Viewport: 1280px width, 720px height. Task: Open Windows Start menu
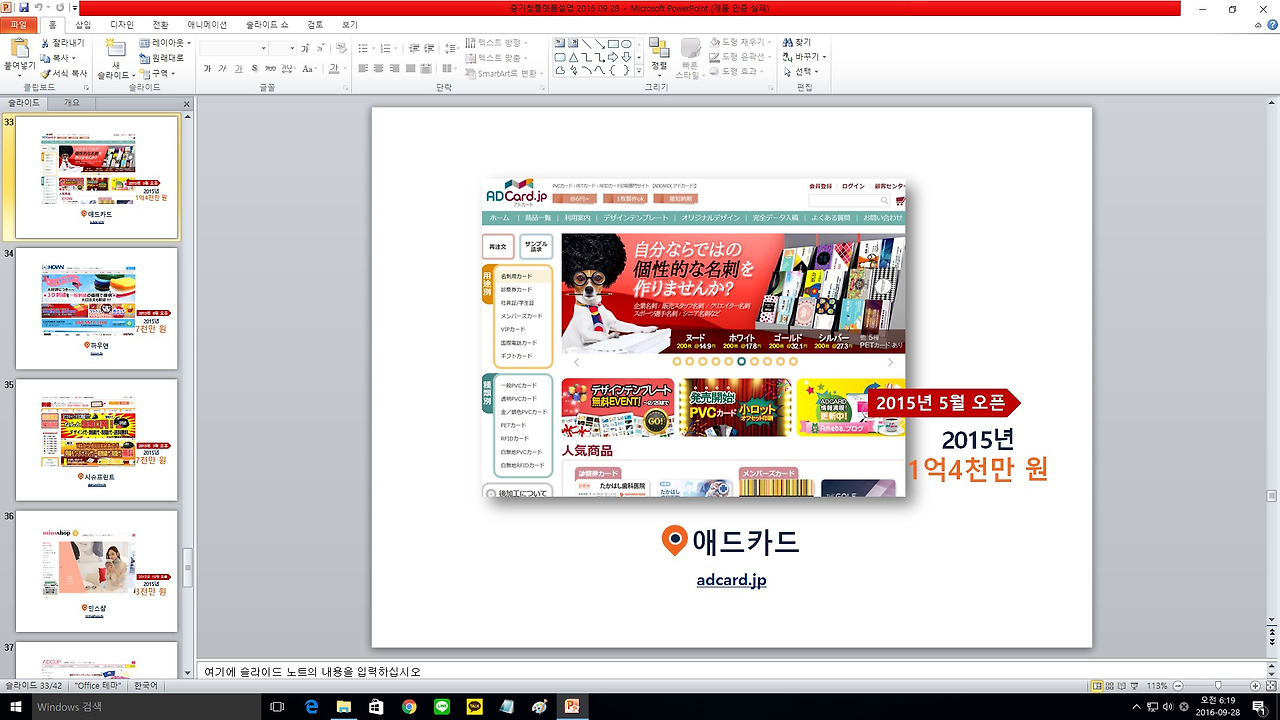[16, 707]
